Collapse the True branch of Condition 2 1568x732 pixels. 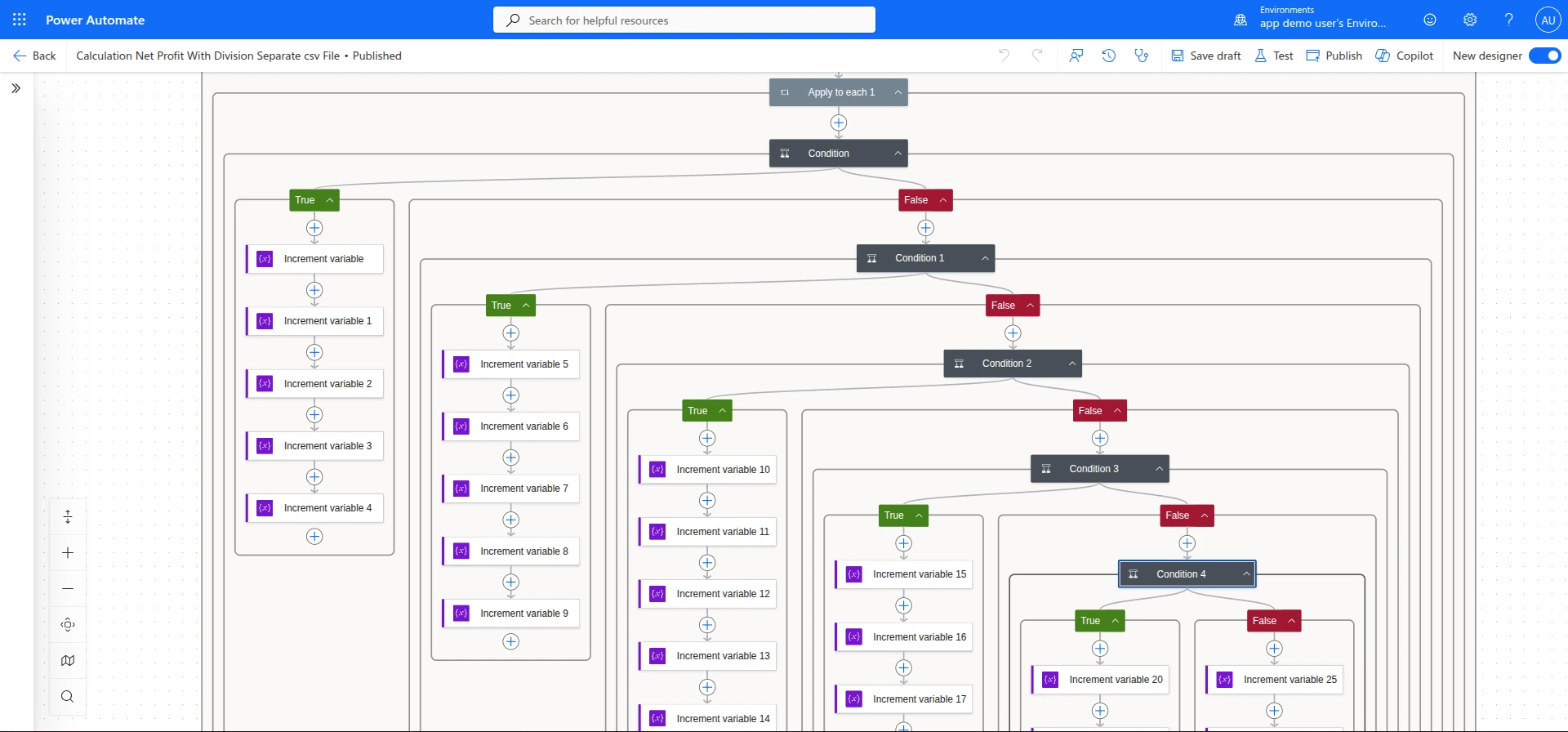coord(723,411)
